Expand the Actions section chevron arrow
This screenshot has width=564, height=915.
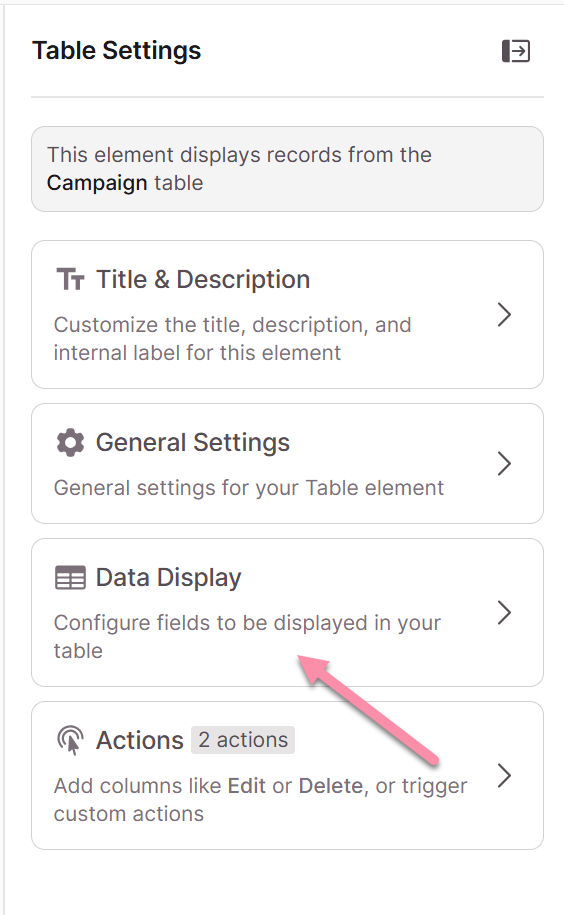[x=505, y=776]
